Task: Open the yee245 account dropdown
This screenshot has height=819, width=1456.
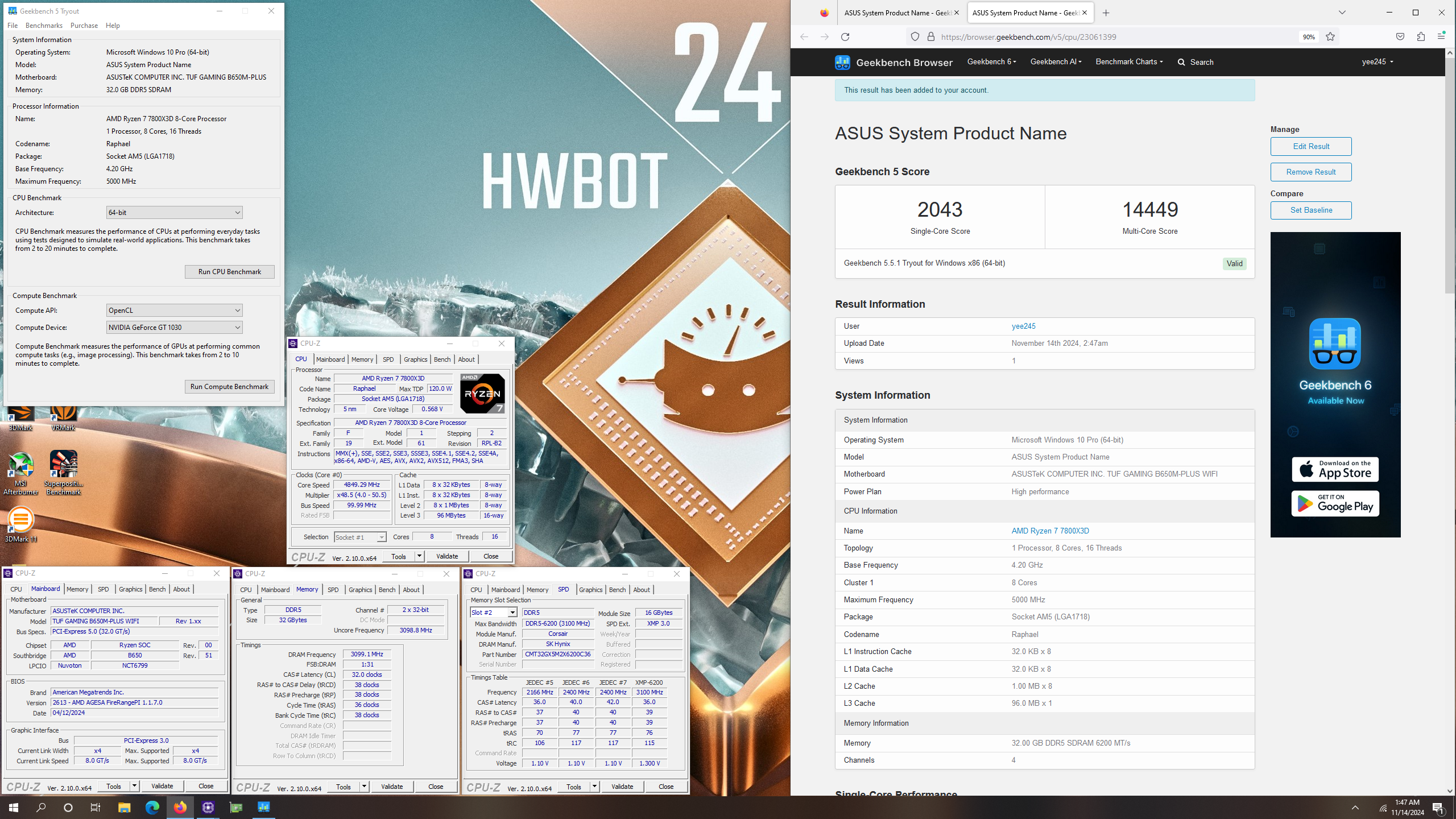Action: pyautogui.click(x=1378, y=61)
